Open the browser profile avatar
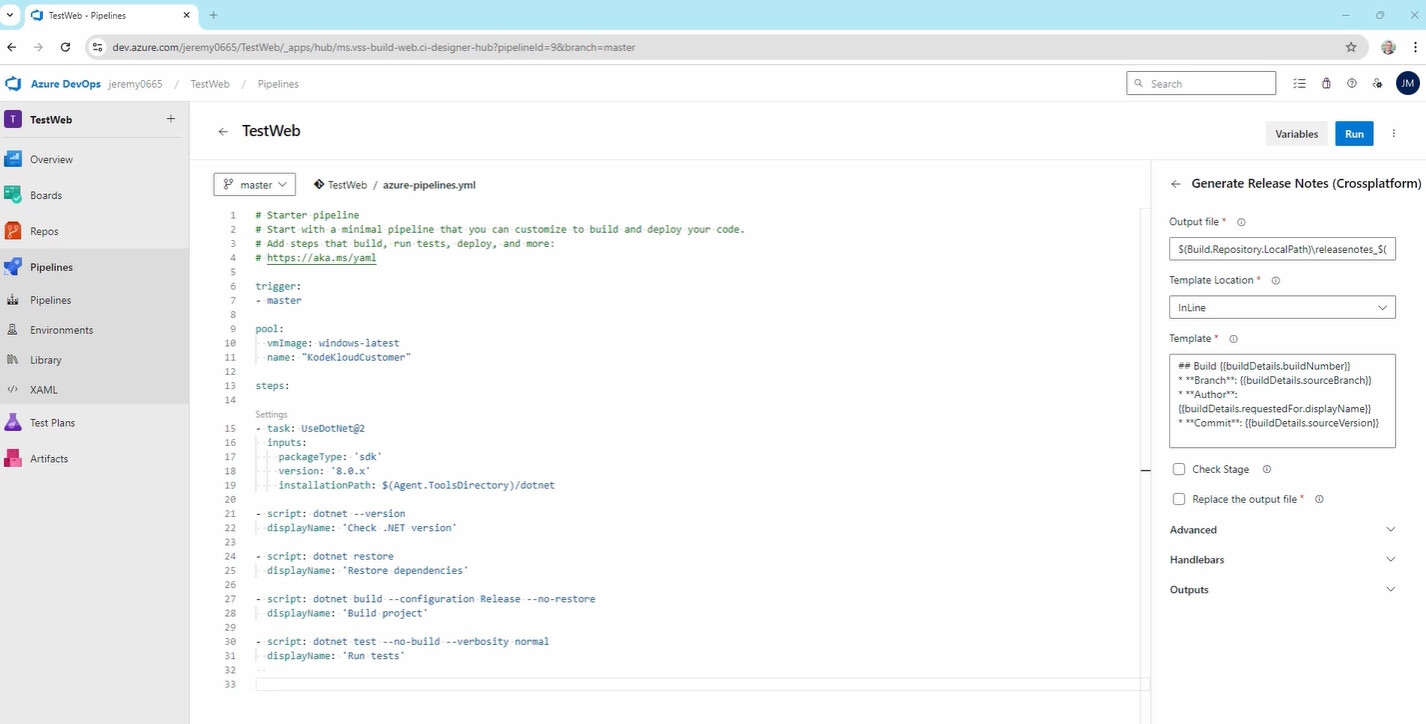This screenshot has height=724, width=1426. point(1388,47)
